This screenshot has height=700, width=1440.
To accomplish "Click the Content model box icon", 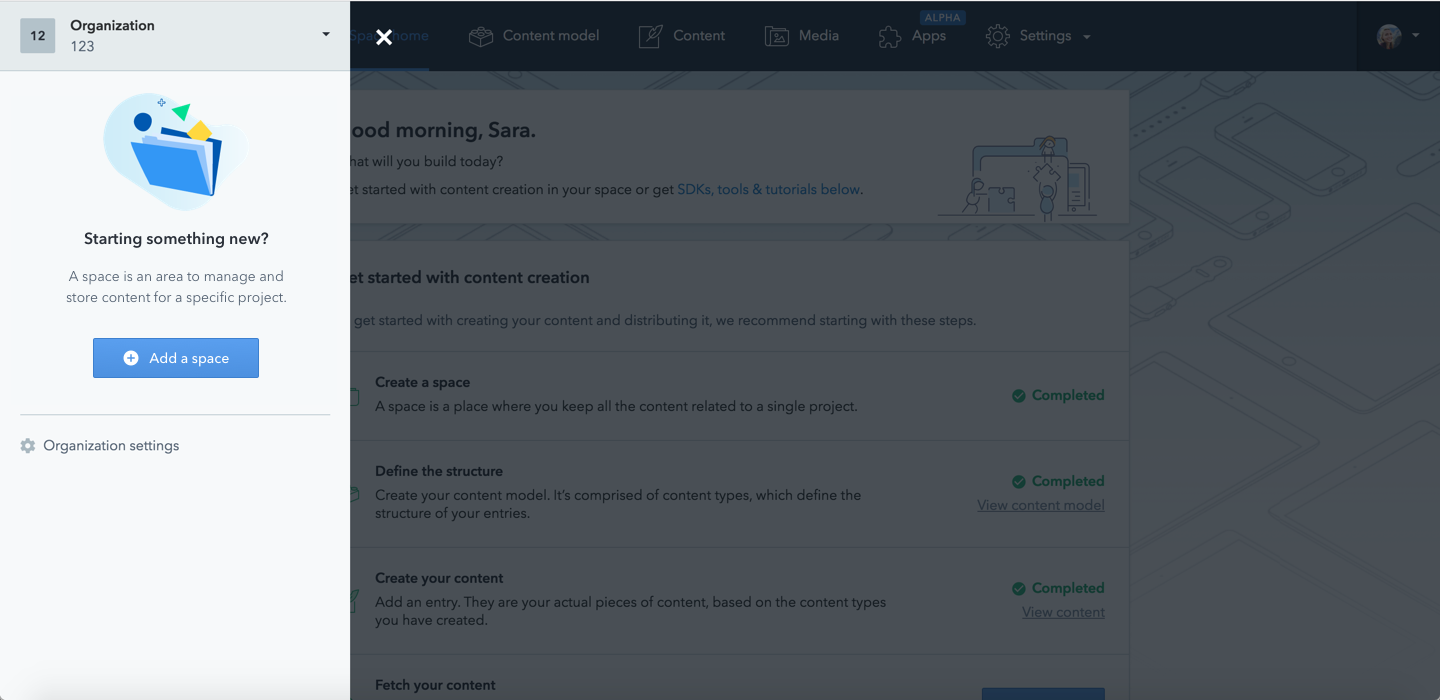I will (x=481, y=36).
